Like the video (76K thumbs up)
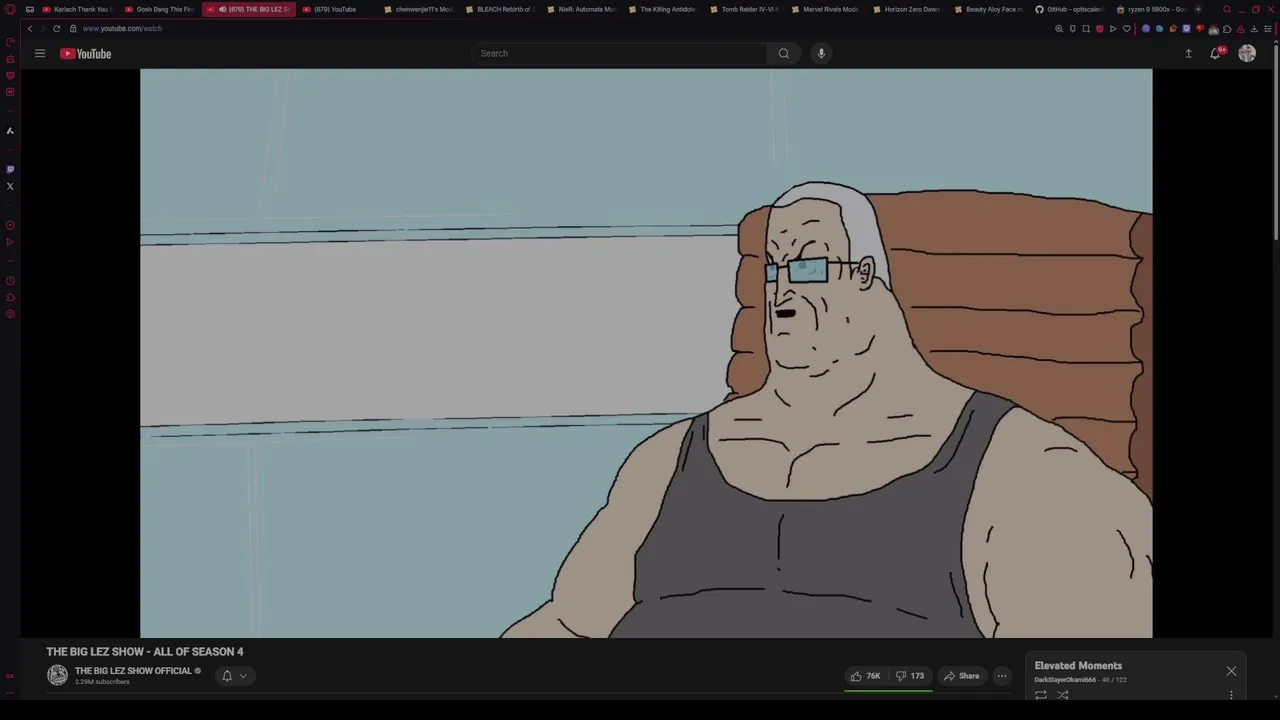 point(865,676)
